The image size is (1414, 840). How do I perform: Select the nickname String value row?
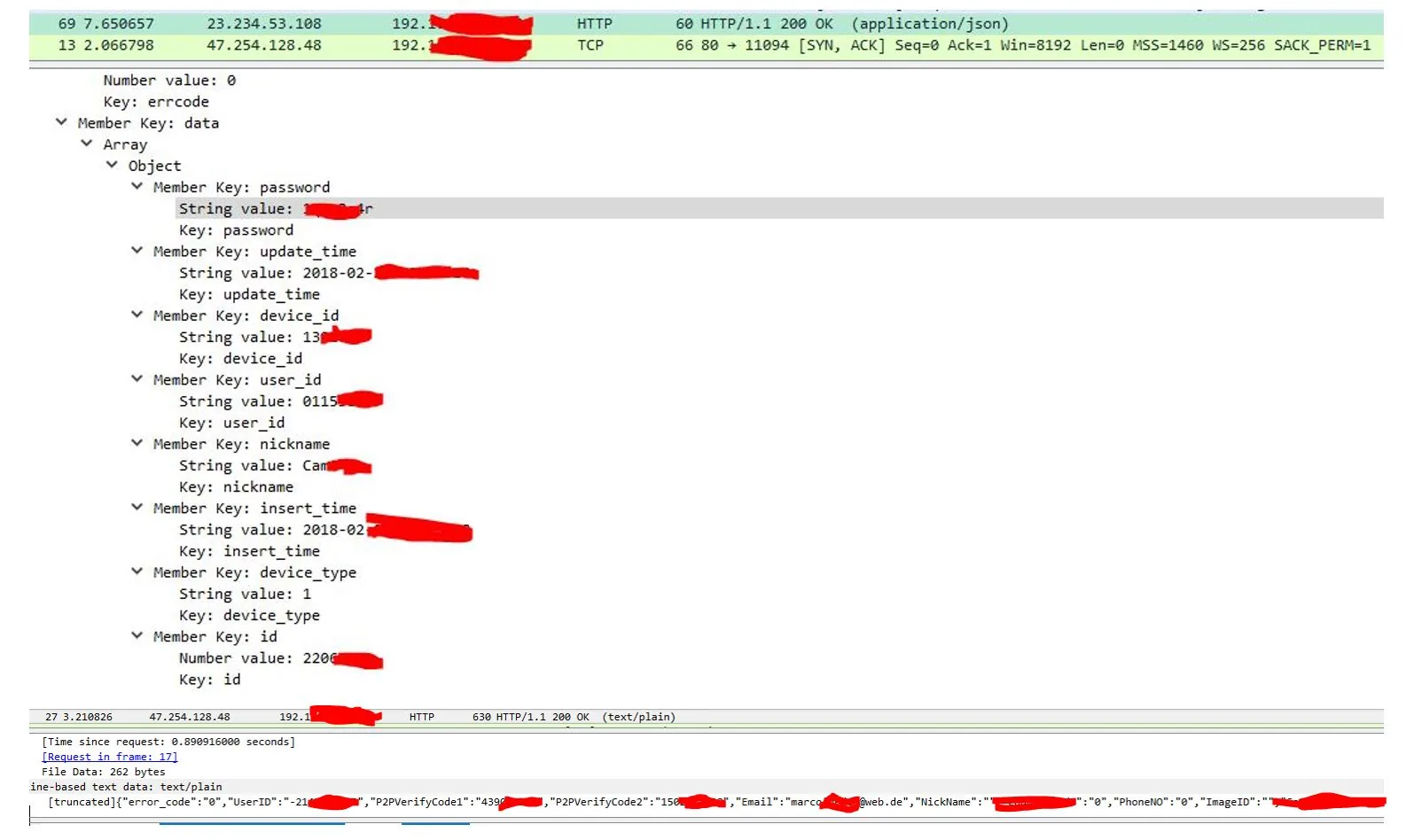(x=275, y=465)
